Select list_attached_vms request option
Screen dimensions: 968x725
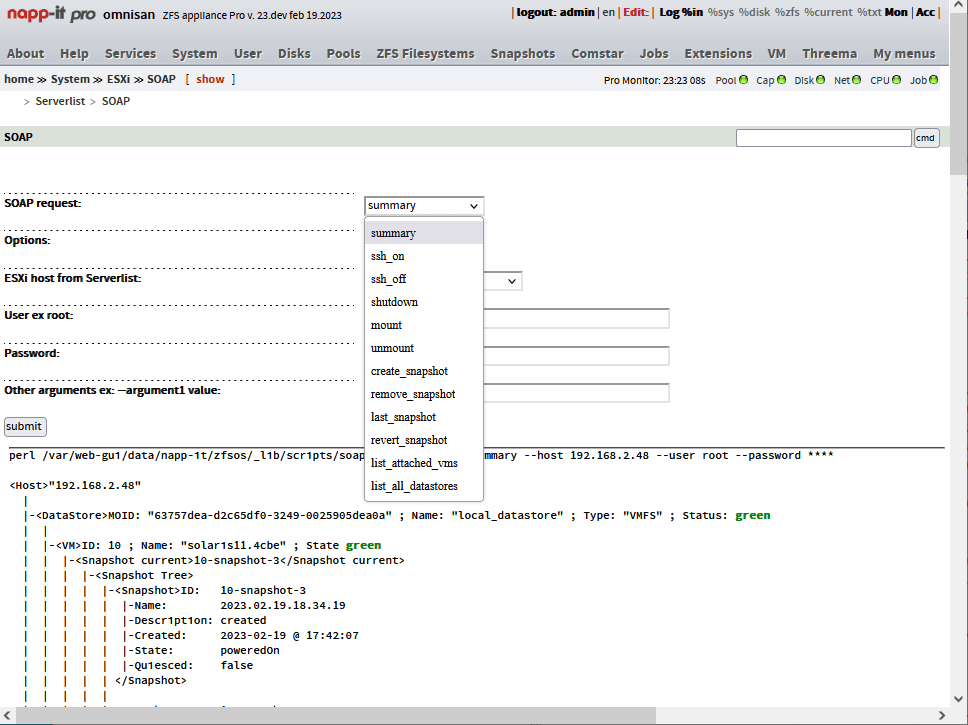[424, 463]
